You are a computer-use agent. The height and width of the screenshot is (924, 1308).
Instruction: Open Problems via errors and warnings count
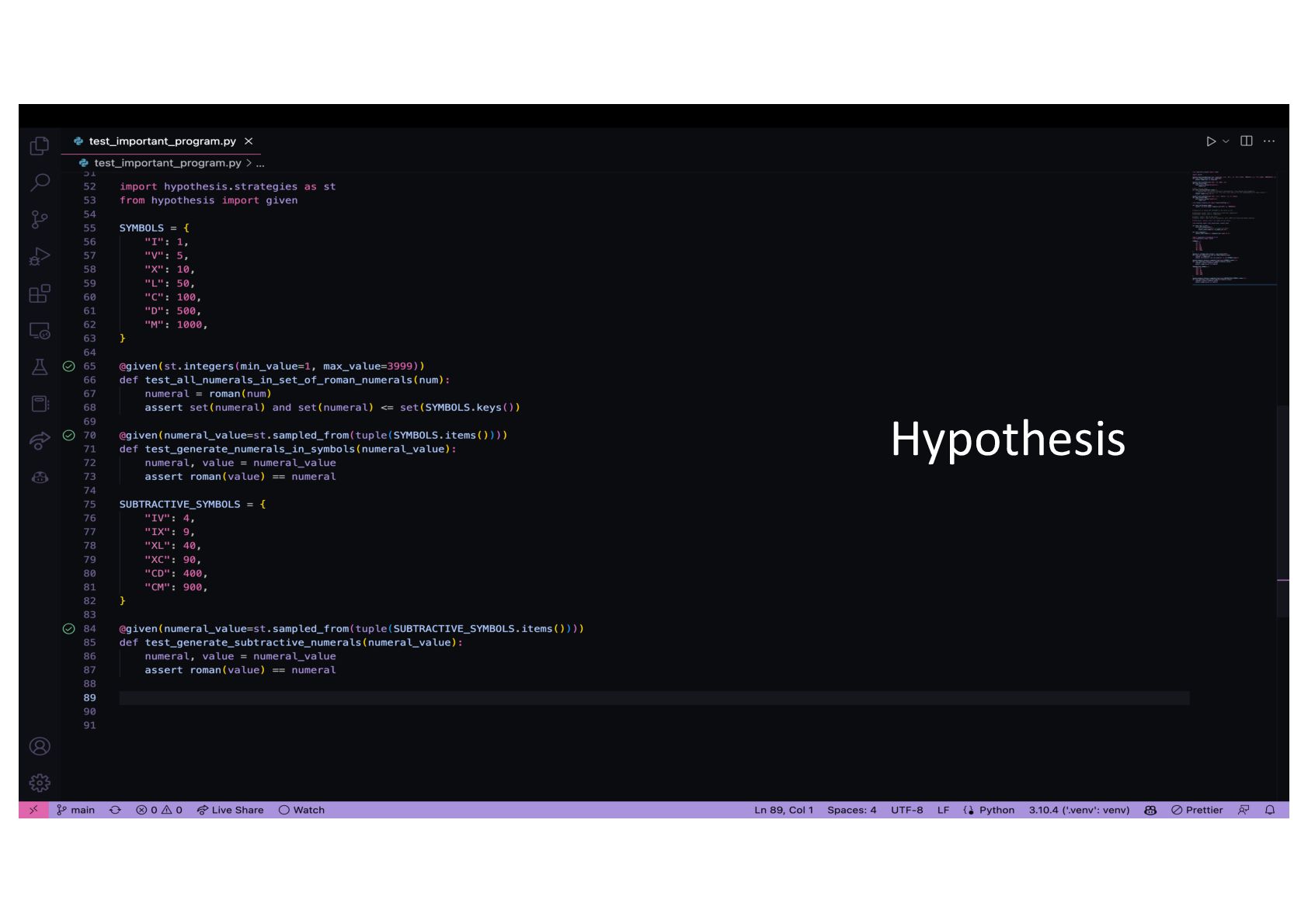pyautogui.click(x=159, y=810)
